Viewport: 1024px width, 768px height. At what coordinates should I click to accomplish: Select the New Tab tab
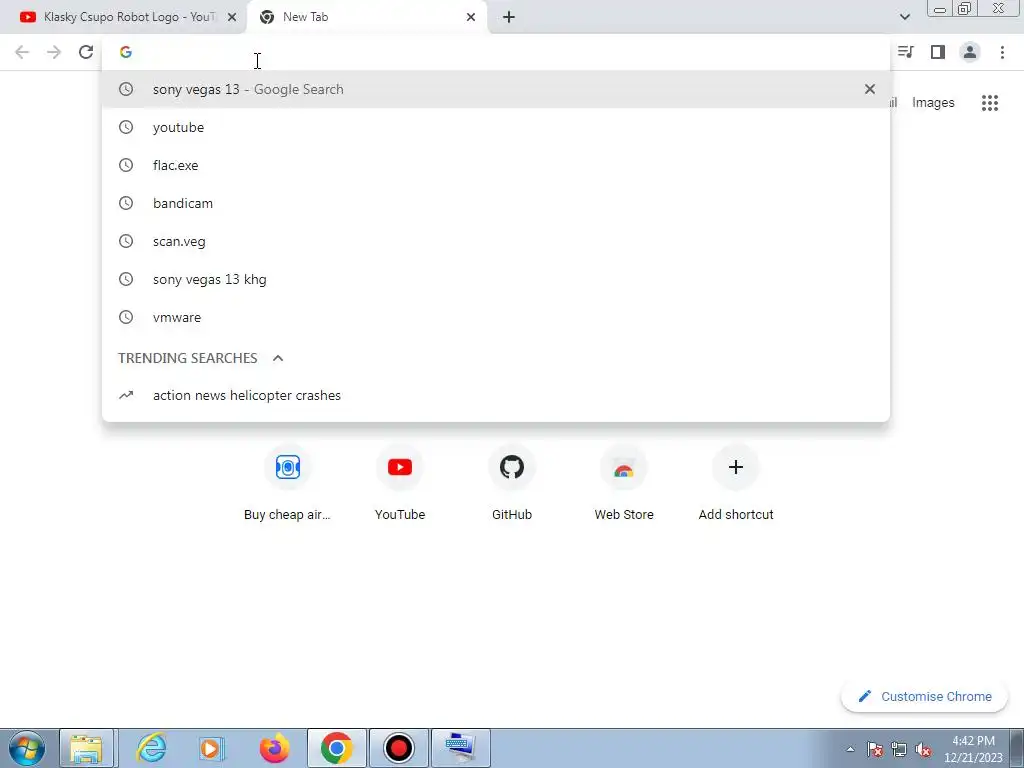[366, 17]
